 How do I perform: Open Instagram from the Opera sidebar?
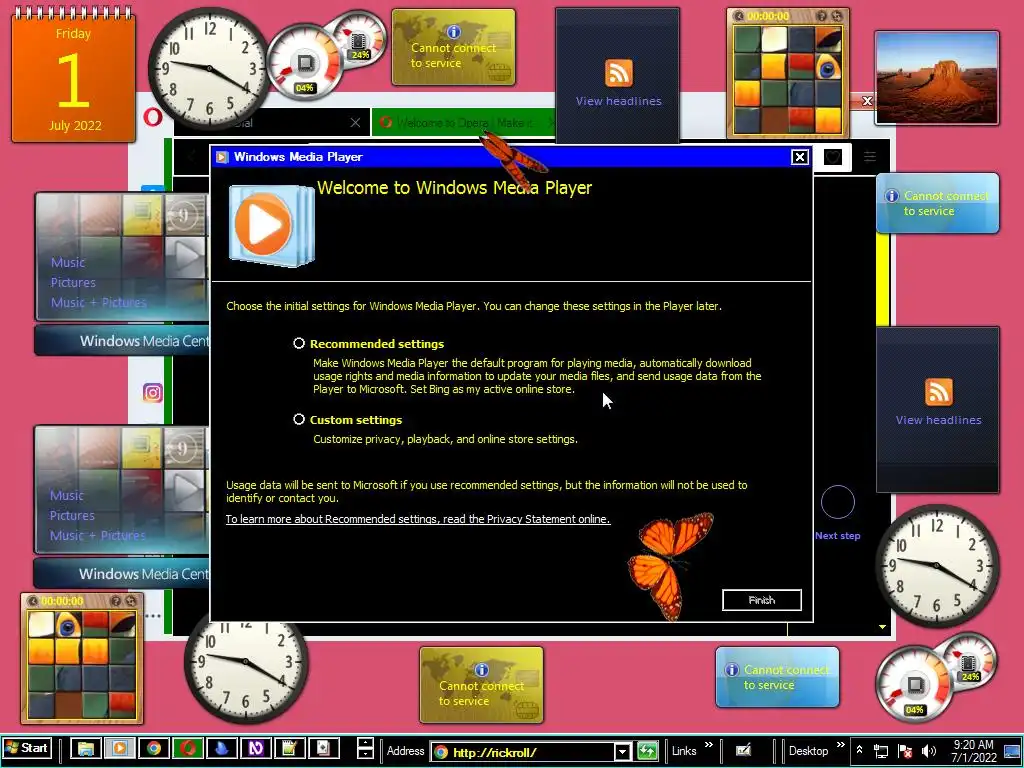click(153, 392)
